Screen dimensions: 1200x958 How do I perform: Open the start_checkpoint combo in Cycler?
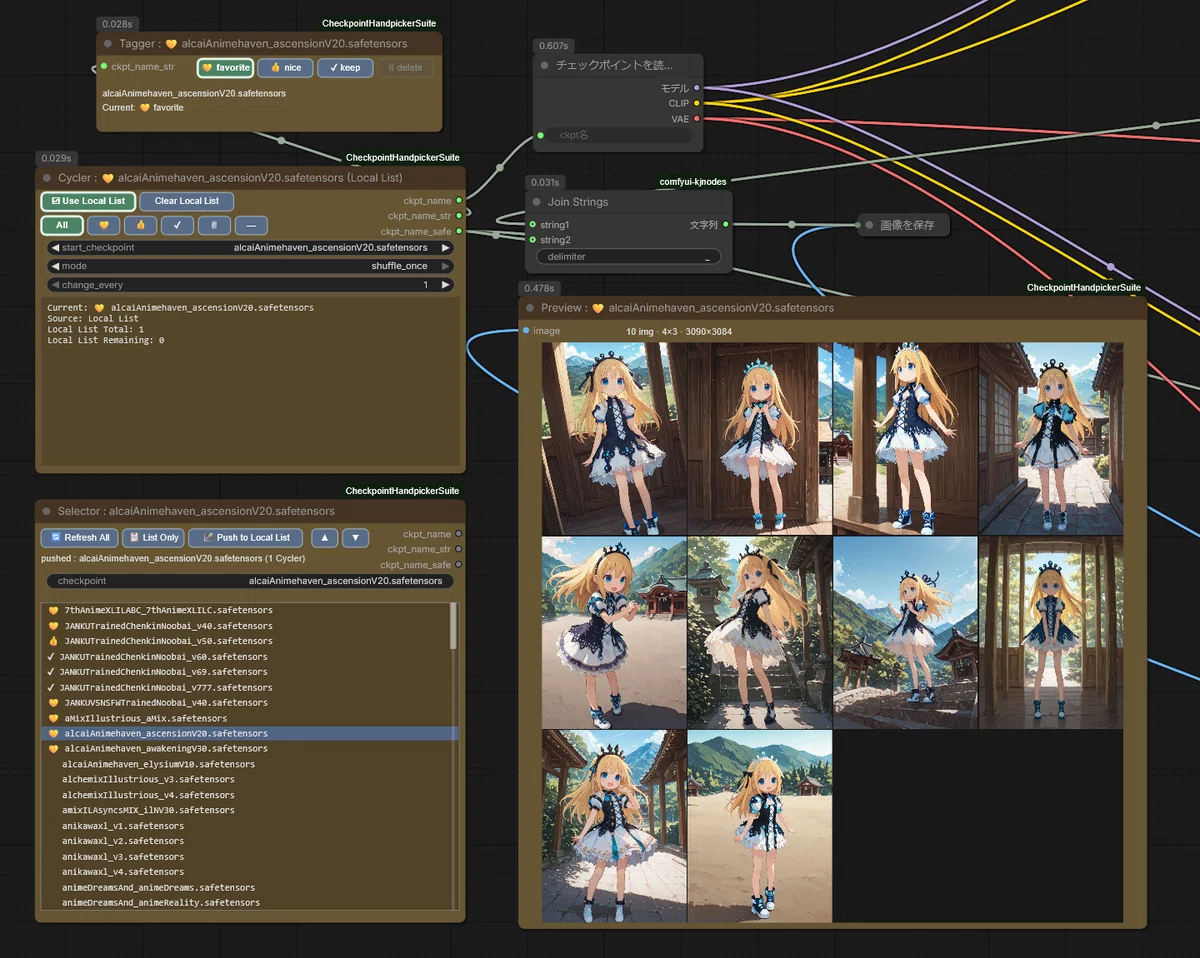point(250,247)
